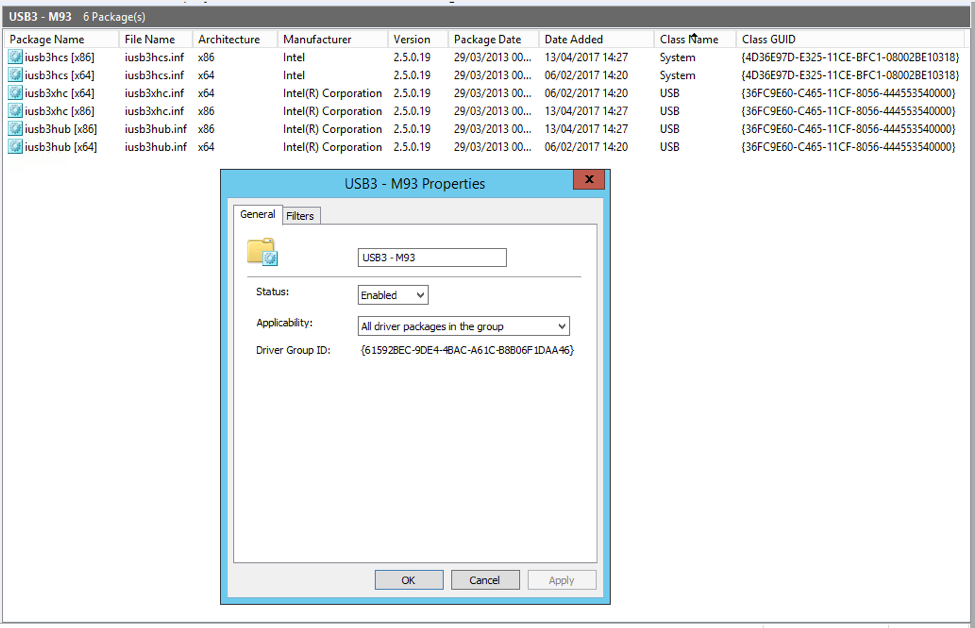Click Package Date in iusb3xhc [x64] row
This screenshot has height=628, width=975.
pos(492,93)
